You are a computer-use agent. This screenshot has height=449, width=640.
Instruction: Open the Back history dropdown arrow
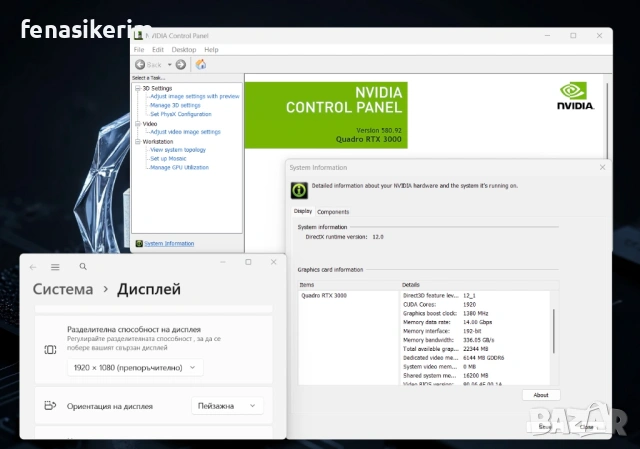tap(169, 64)
